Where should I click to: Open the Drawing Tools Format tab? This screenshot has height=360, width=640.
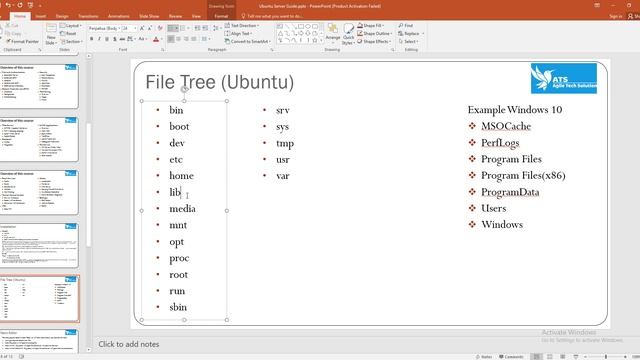click(221, 16)
